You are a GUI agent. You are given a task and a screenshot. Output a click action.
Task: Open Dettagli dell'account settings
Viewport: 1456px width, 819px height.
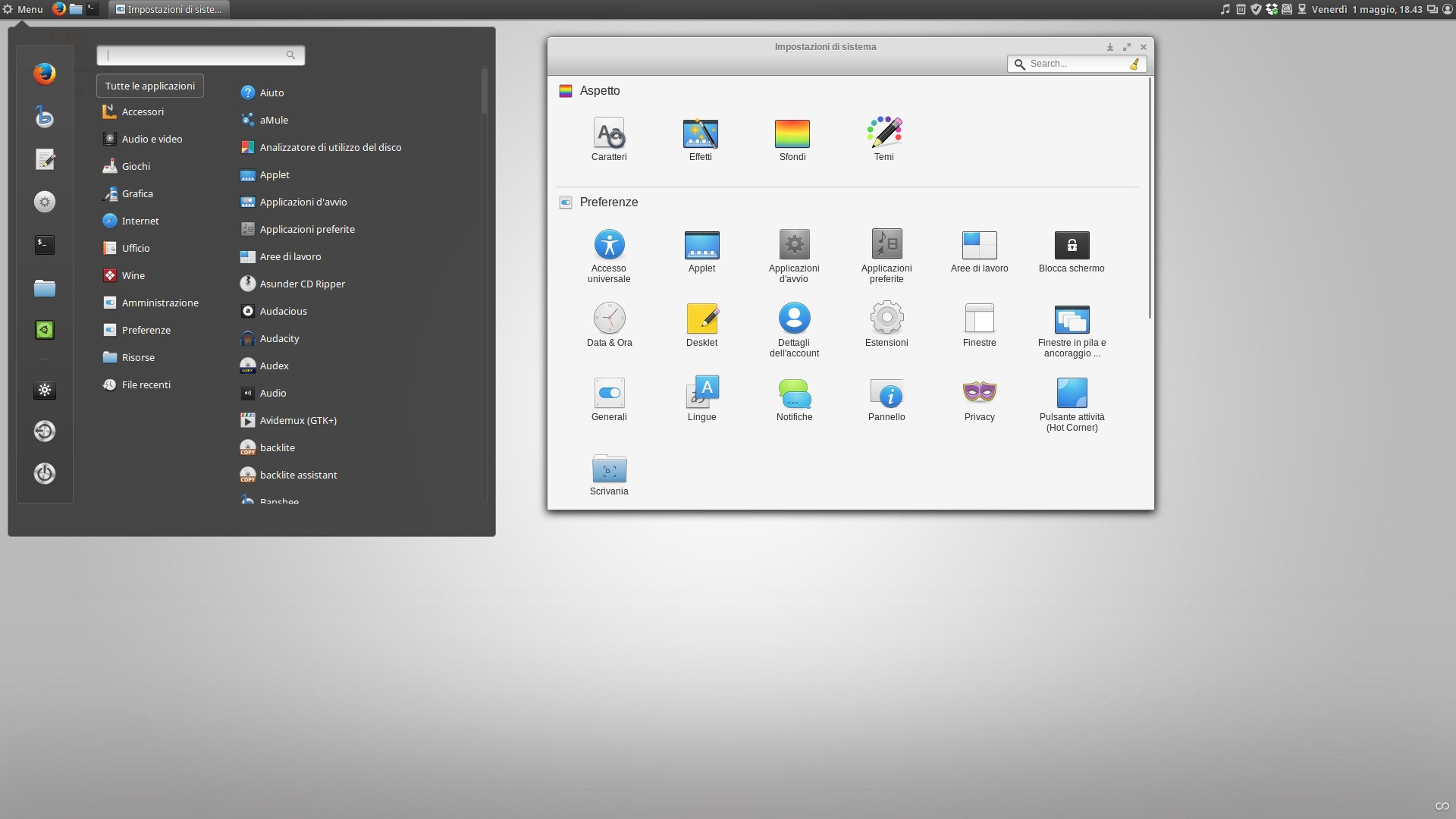794,330
